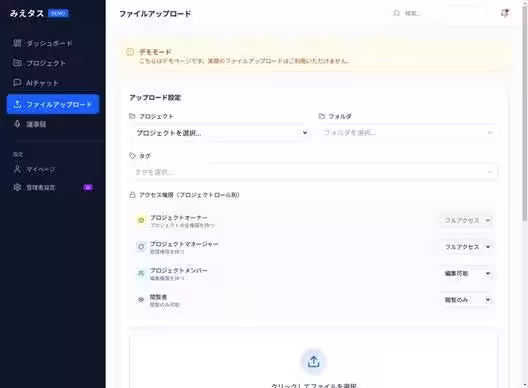Click the gear icon in the sidebar

click(17, 187)
